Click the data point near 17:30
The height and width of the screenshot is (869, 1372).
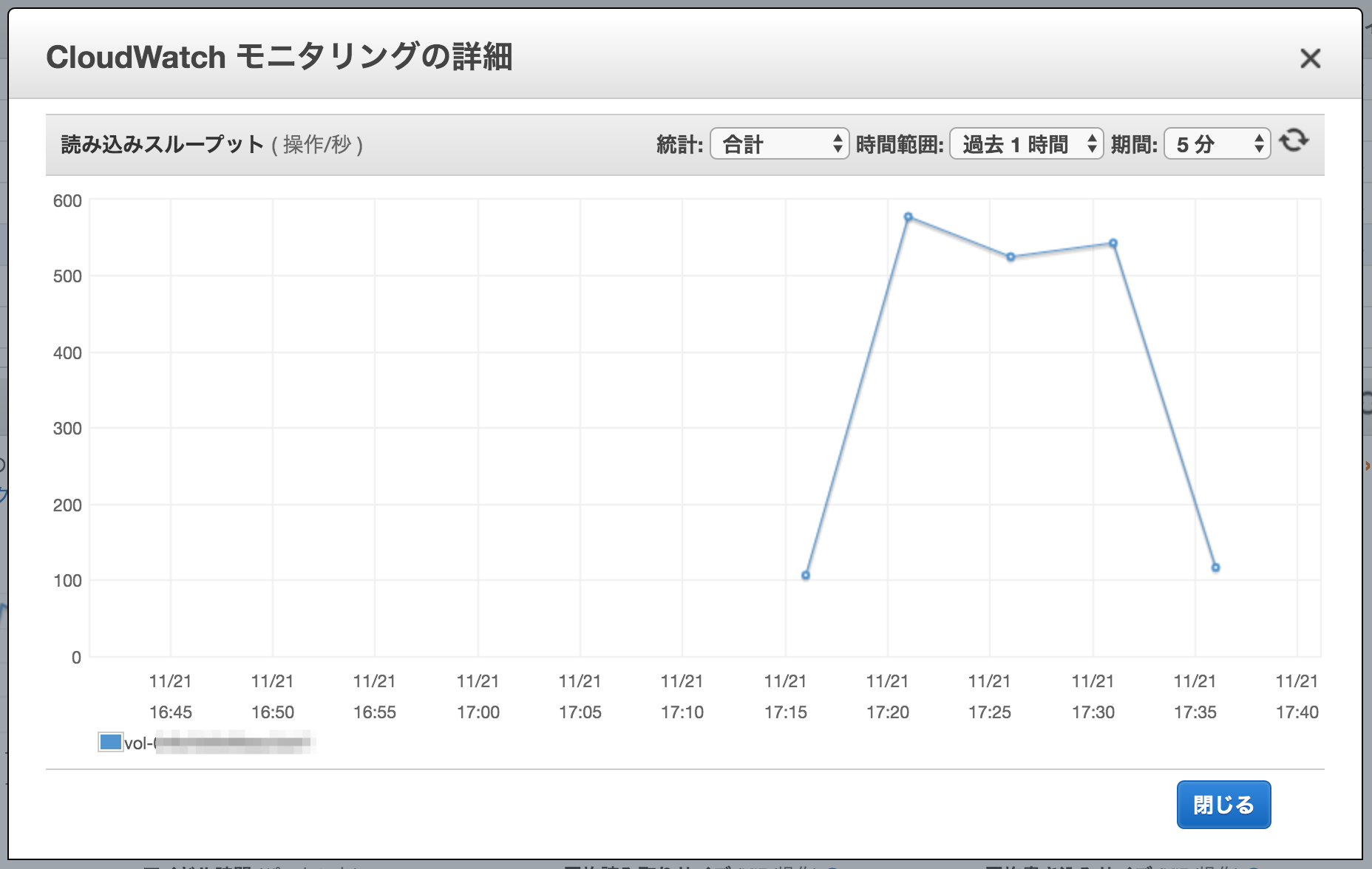1113,243
